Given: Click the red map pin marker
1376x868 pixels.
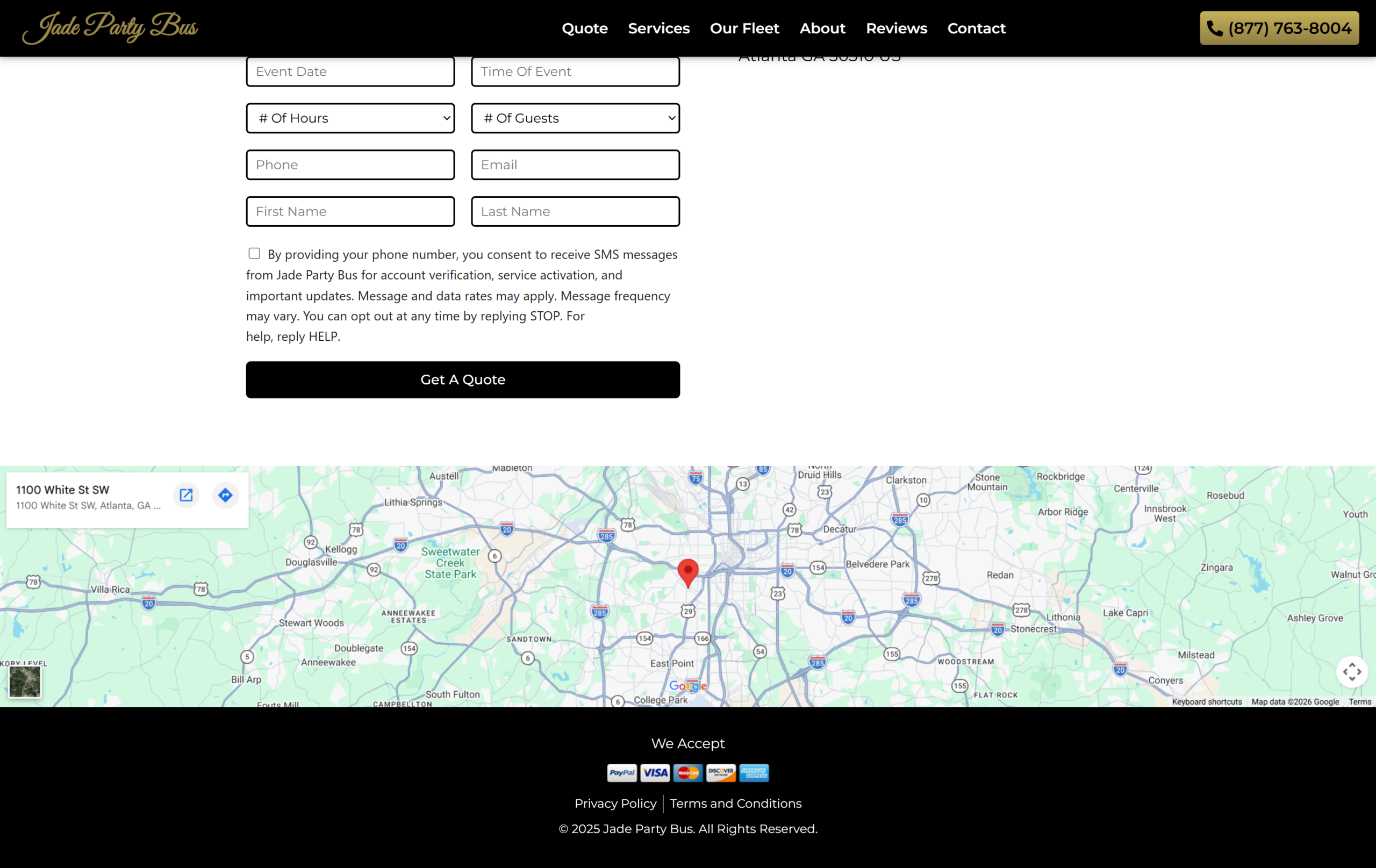Looking at the screenshot, I should (688, 573).
